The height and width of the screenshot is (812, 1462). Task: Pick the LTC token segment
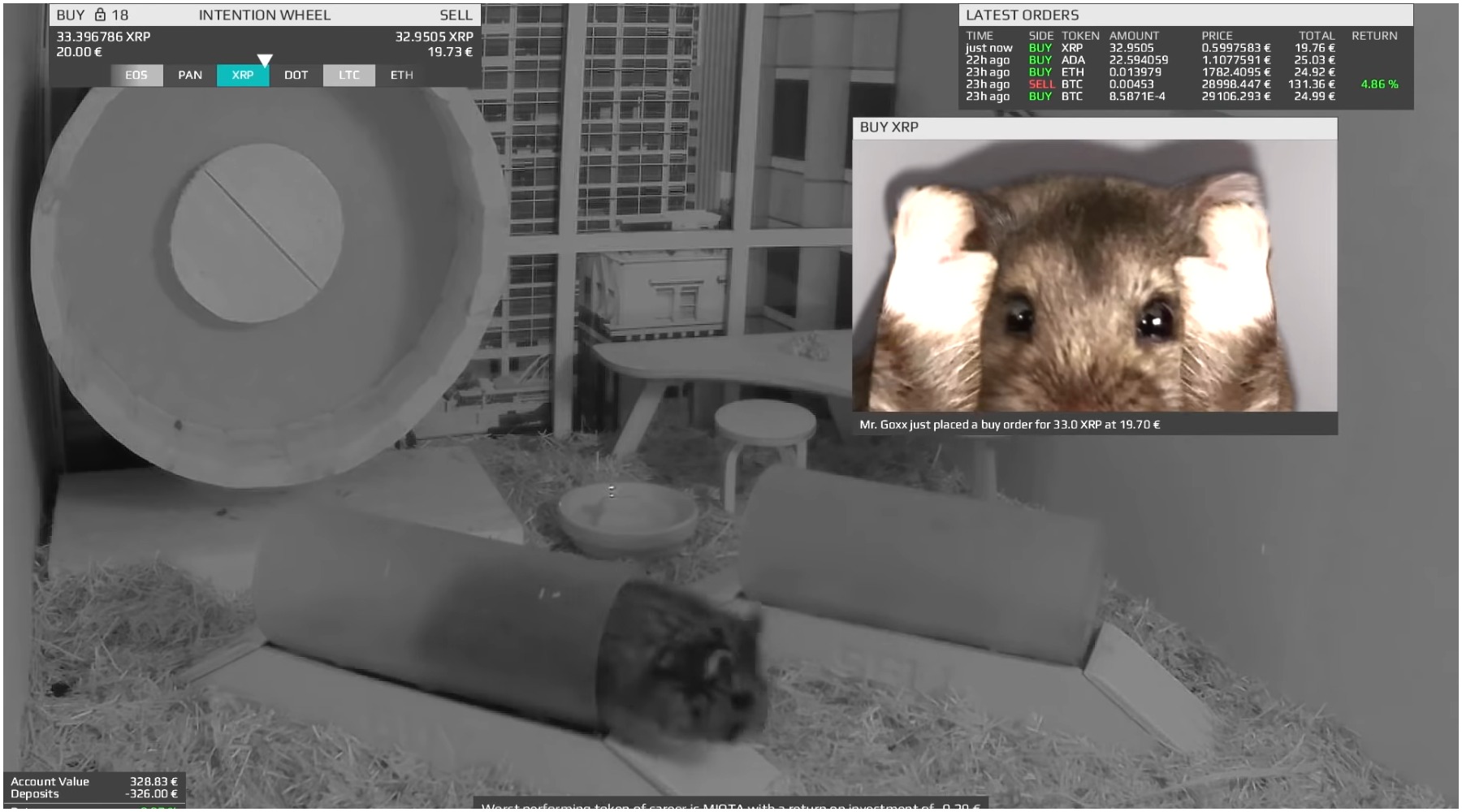(x=349, y=76)
